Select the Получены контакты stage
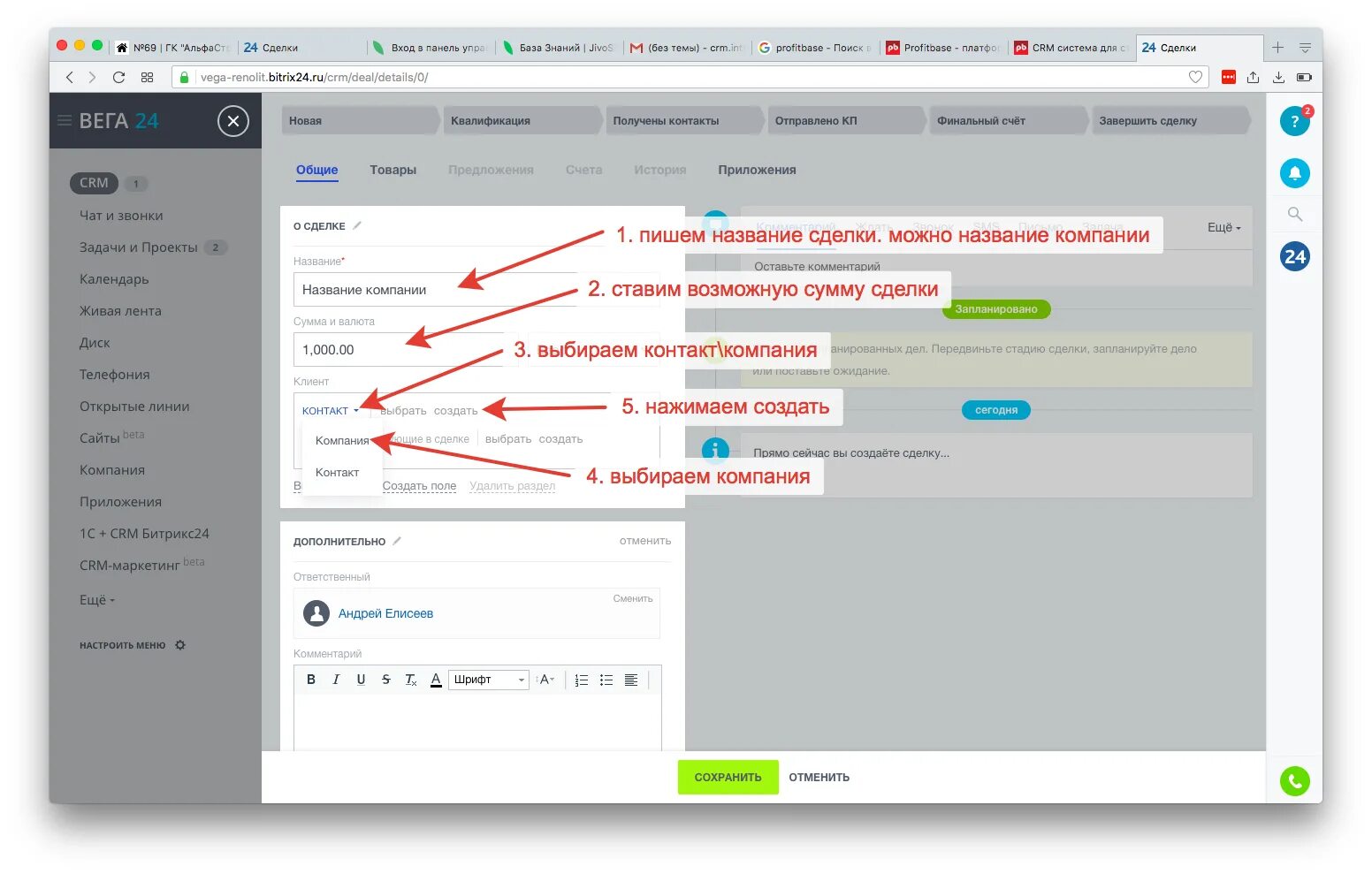This screenshot has width=1372, height=874. tap(683, 121)
